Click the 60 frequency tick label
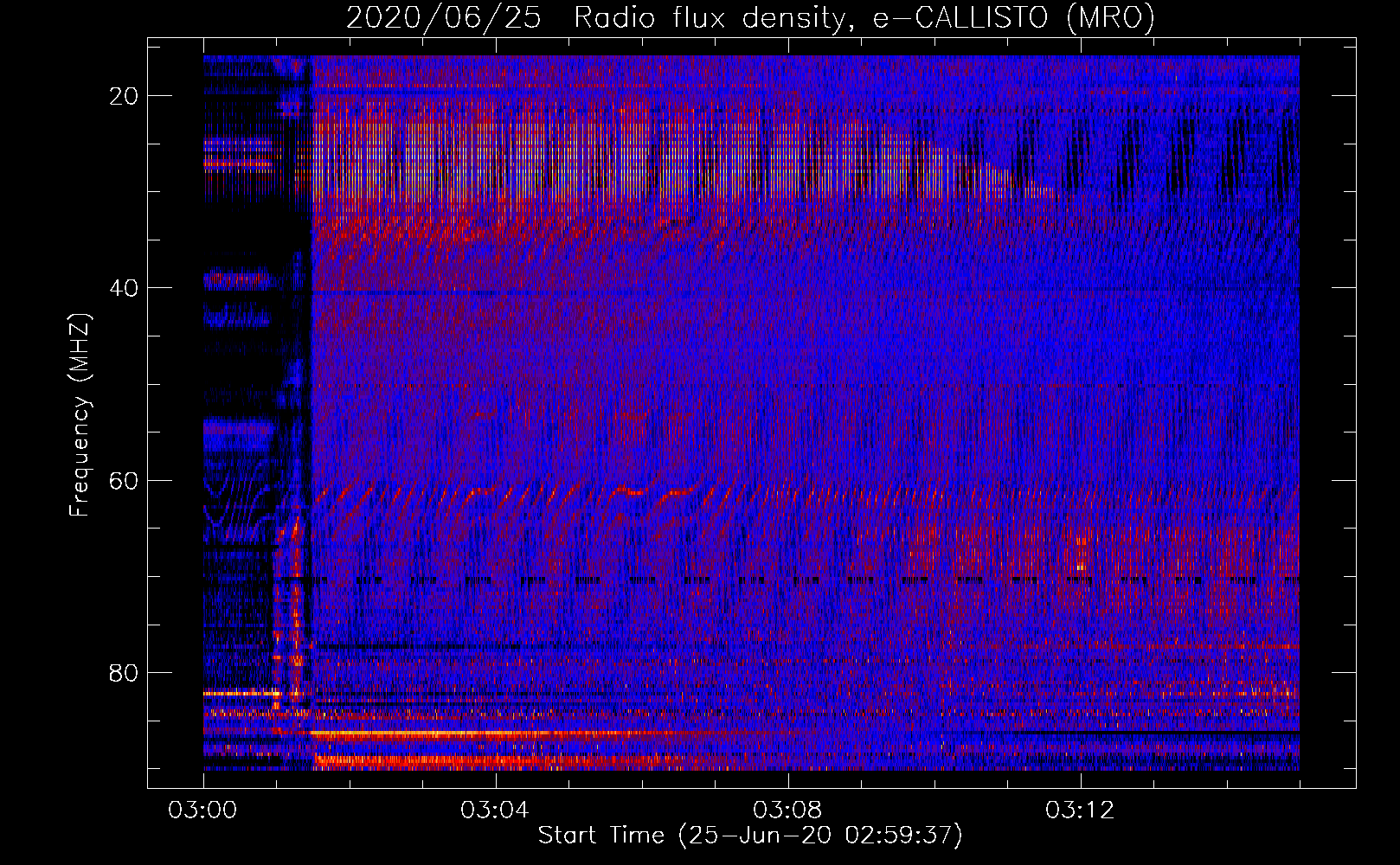This screenshot has height=865, width=1400. tap(124, 480)
